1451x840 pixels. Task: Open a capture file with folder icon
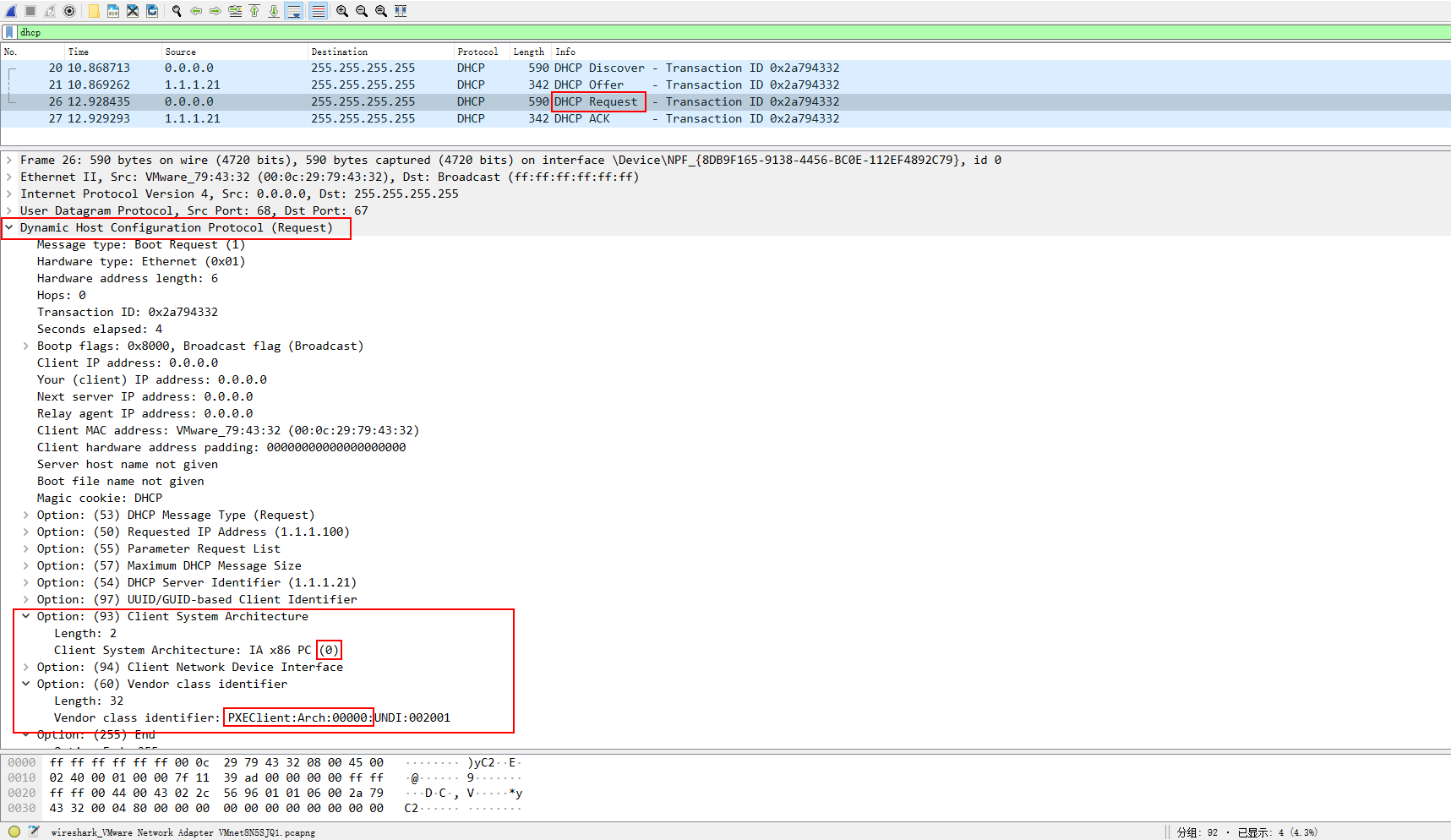coord(94,11)
